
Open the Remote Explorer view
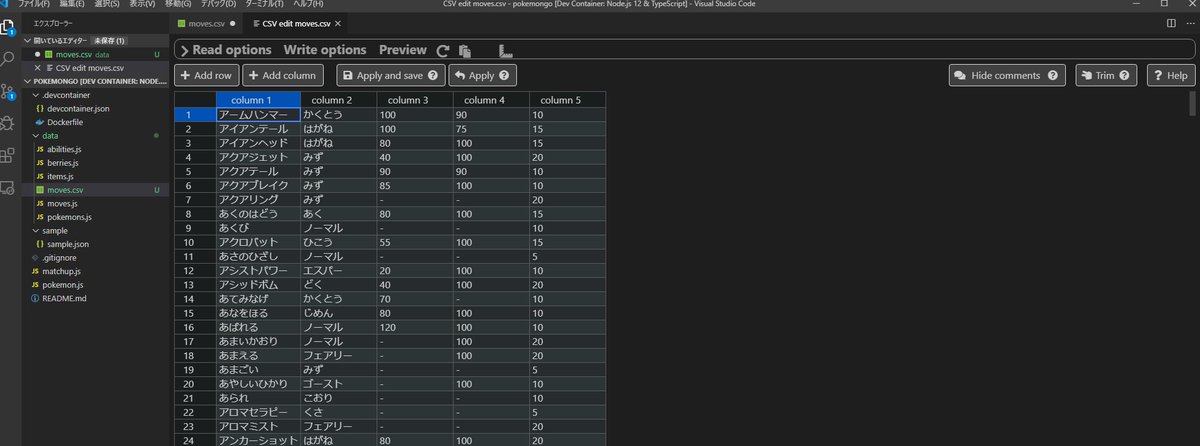pyautogui.click(x=8, y=187)
